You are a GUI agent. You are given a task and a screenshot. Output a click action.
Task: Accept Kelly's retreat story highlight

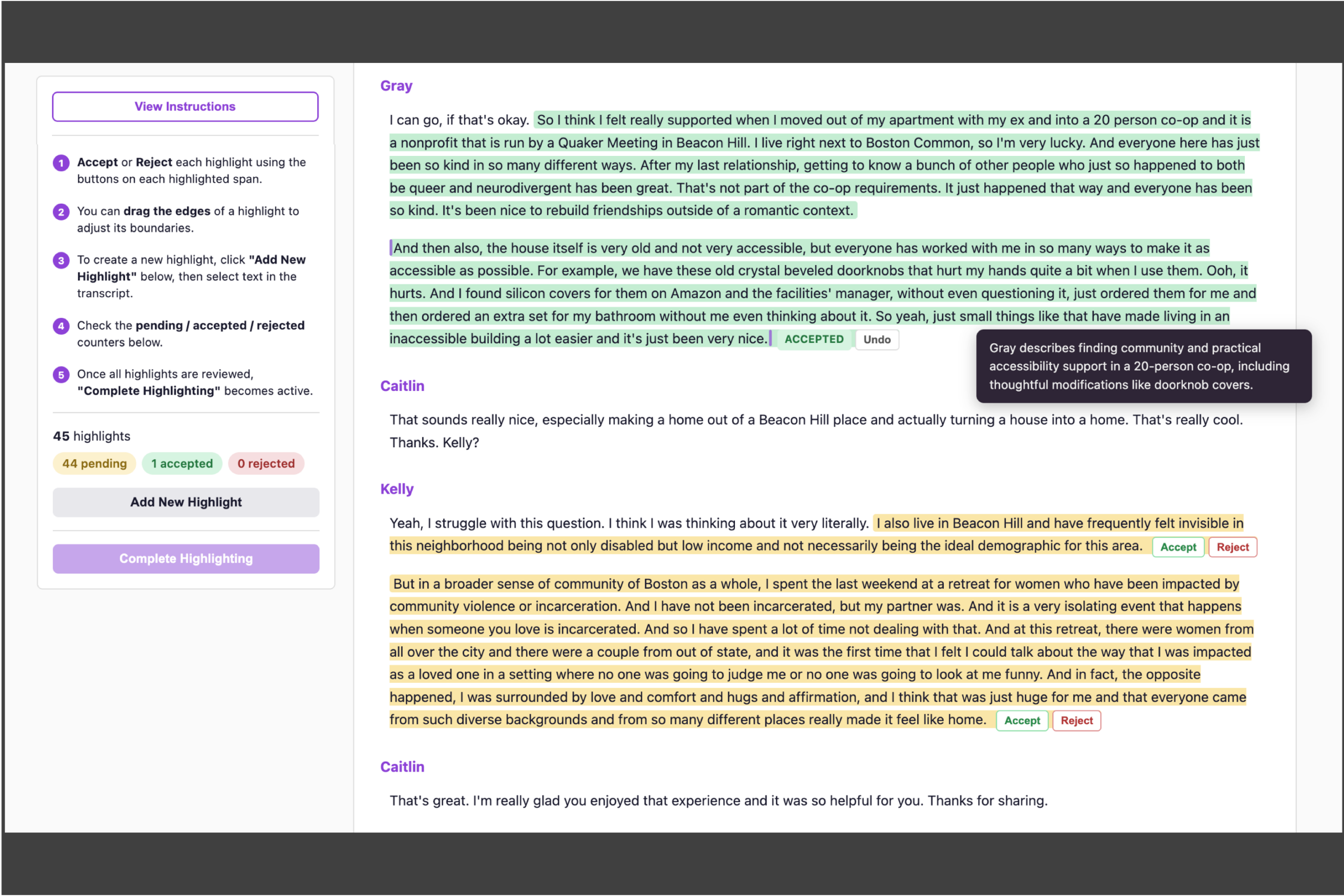pos(1022,721)
